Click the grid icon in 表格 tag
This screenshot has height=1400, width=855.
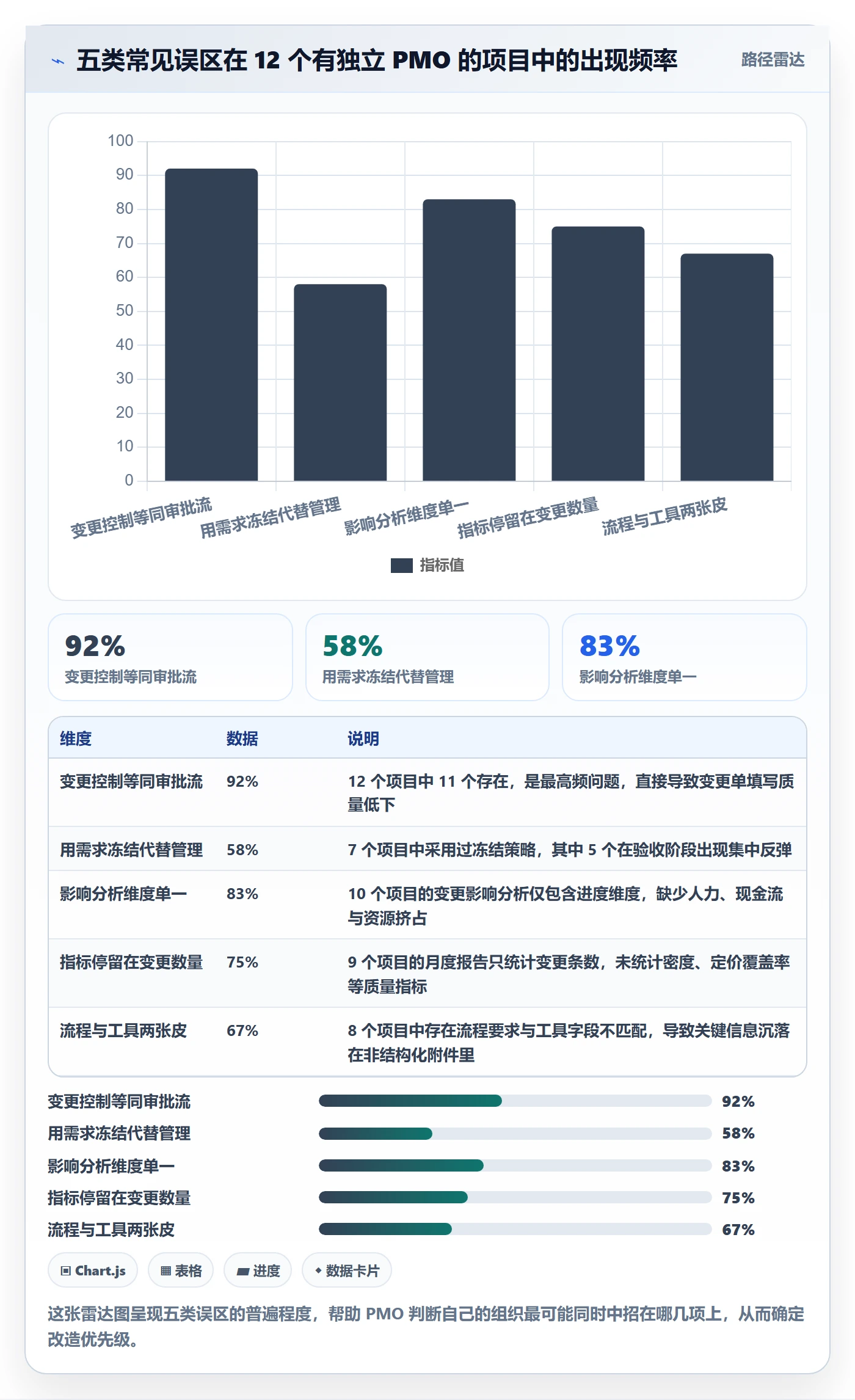(166, 1271)
